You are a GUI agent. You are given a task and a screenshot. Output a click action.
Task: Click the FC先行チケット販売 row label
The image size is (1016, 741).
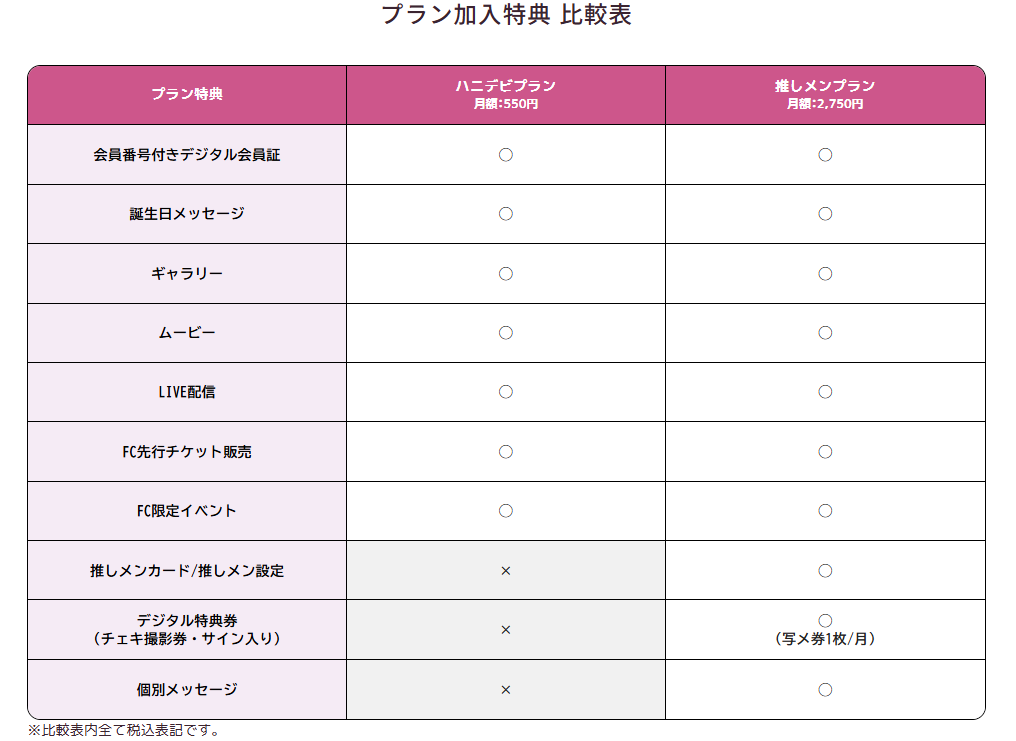[x=187, y=452]
